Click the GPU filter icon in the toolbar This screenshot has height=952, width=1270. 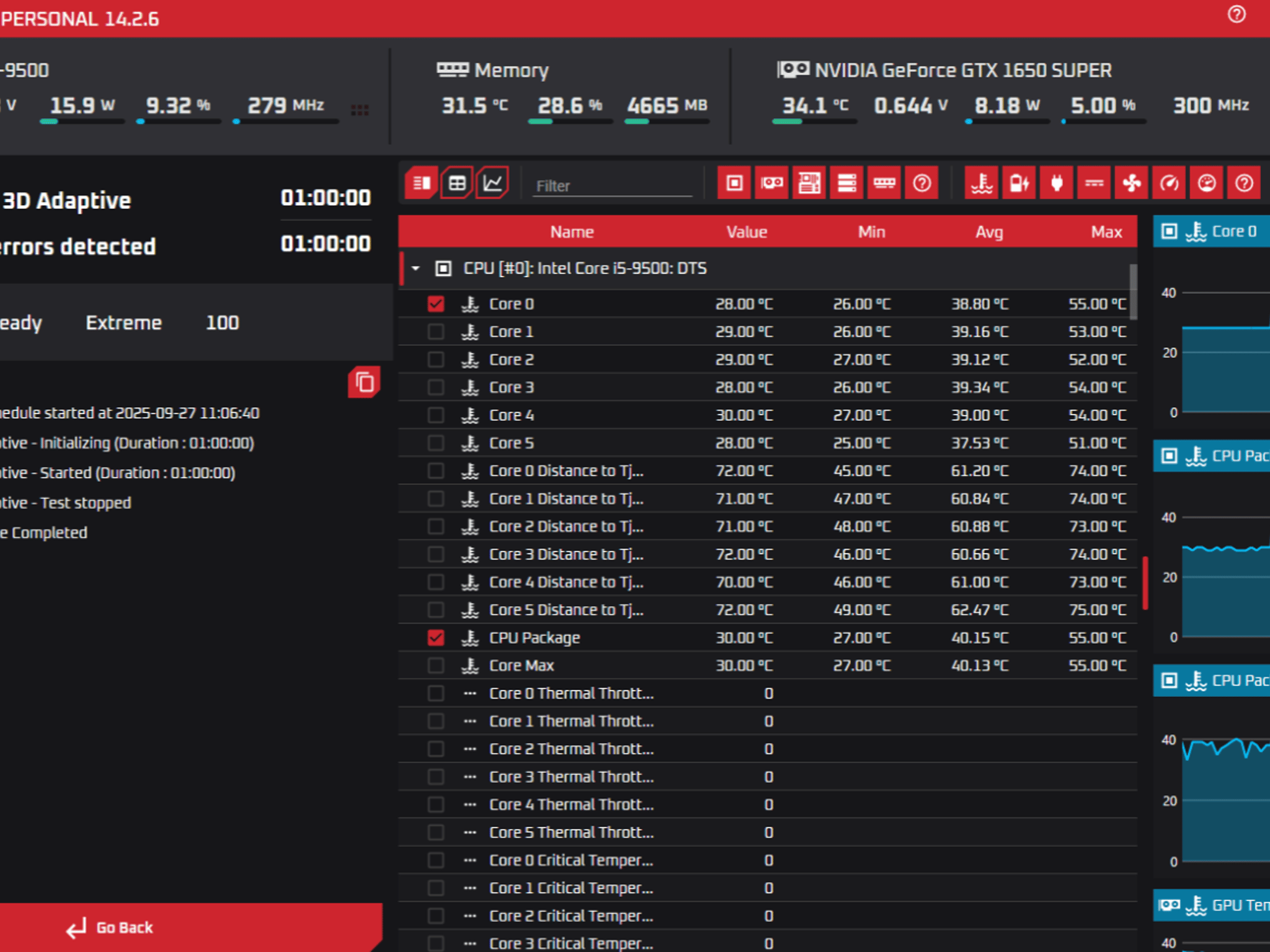click(x=772, y=183)
